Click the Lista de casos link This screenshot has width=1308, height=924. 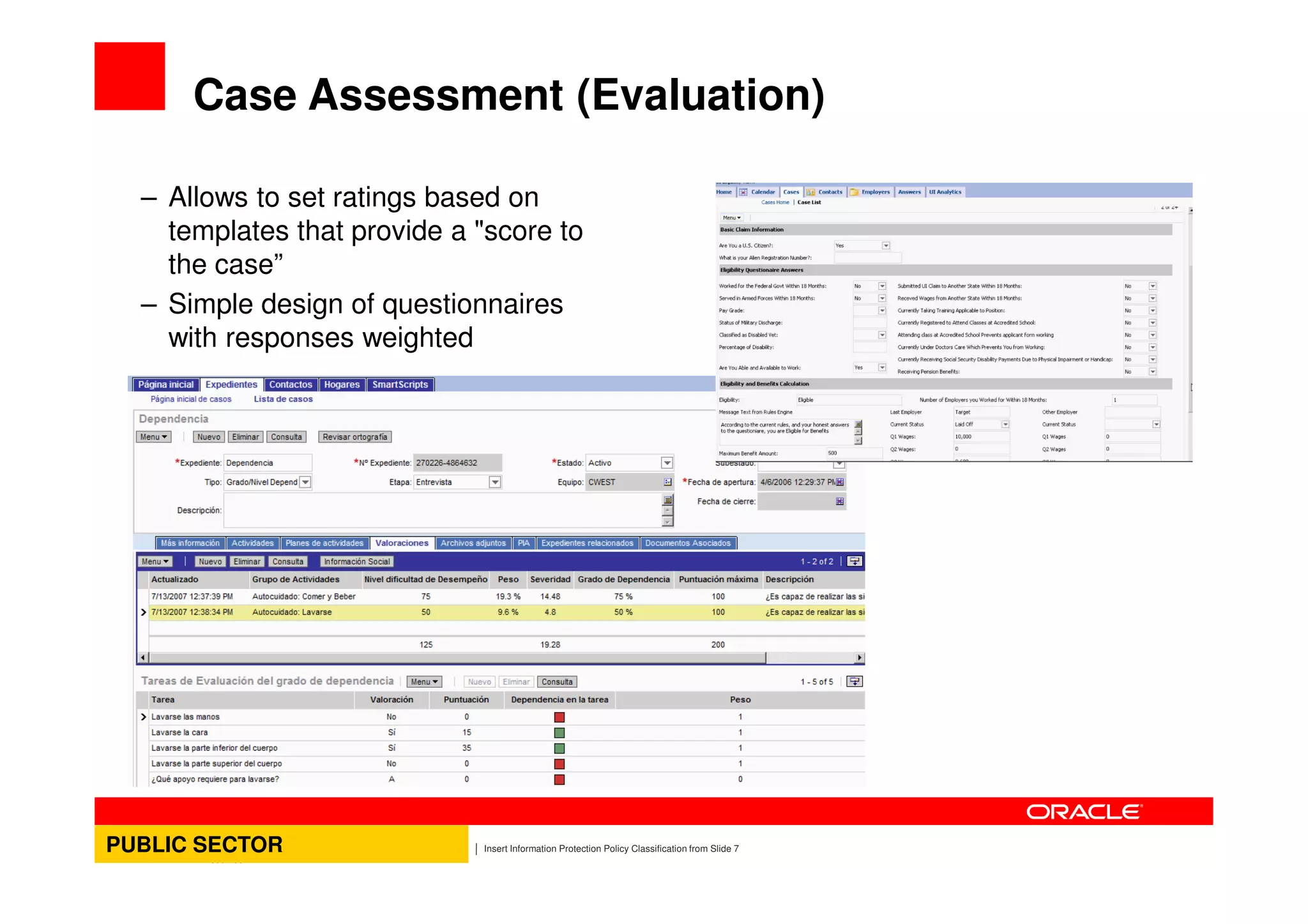[x=284, y=399]
